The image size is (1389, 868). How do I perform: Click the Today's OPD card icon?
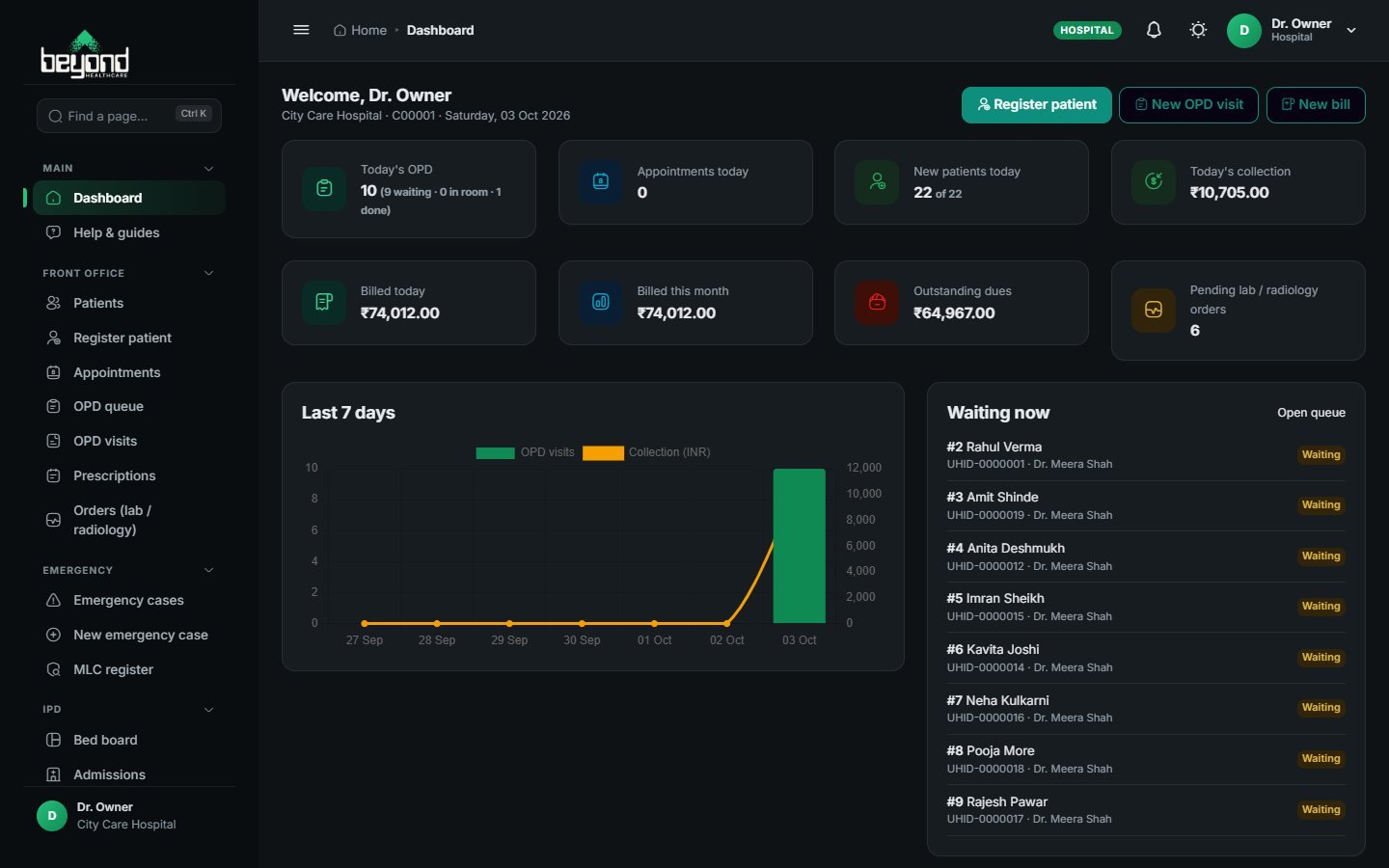point(324,188)
